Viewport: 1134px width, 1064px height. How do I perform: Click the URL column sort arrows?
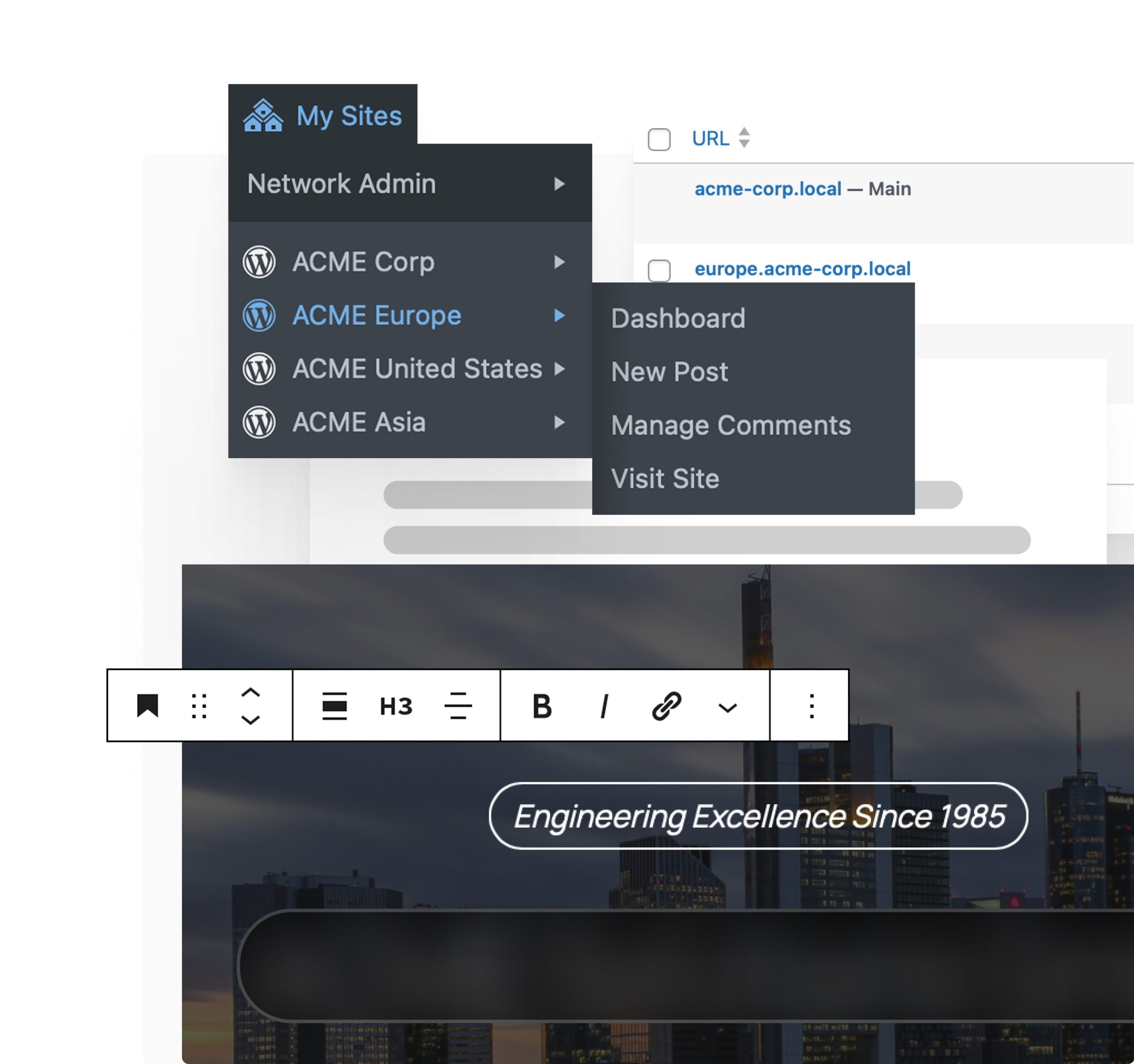(x=744, y=137)
